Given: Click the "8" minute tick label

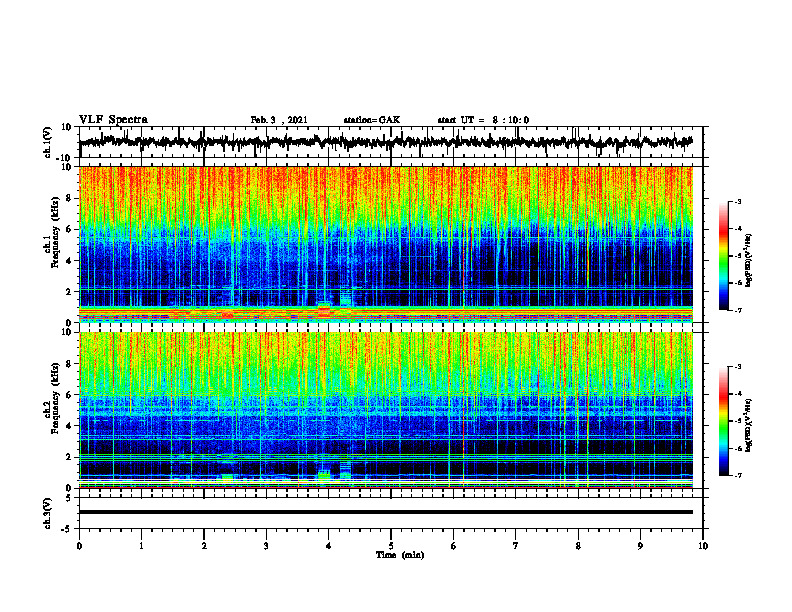Looking at the screenshot, I should [578, 546].
